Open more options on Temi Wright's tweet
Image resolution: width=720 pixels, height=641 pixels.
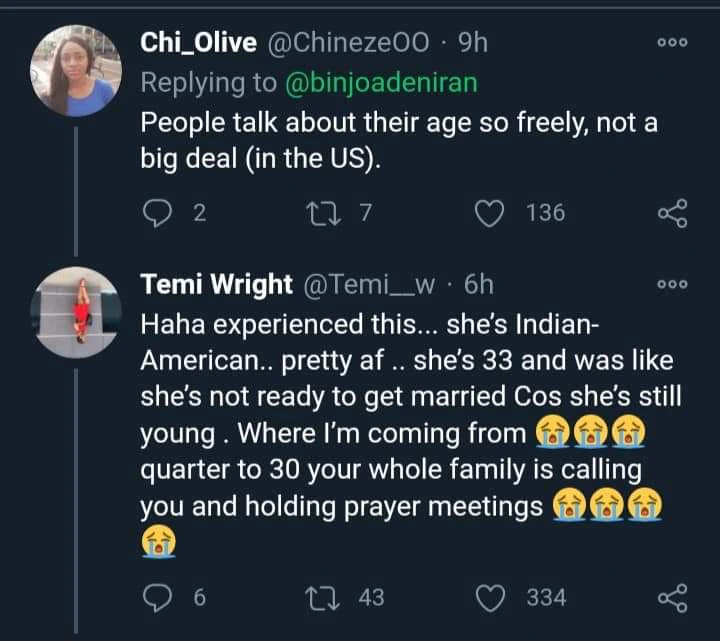[x=671, y=285]
